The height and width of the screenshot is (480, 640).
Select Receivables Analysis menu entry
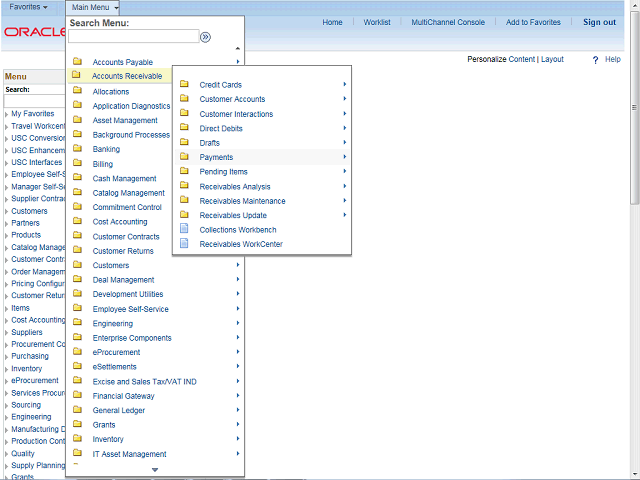pyautogui.click(x=235, y=186)
